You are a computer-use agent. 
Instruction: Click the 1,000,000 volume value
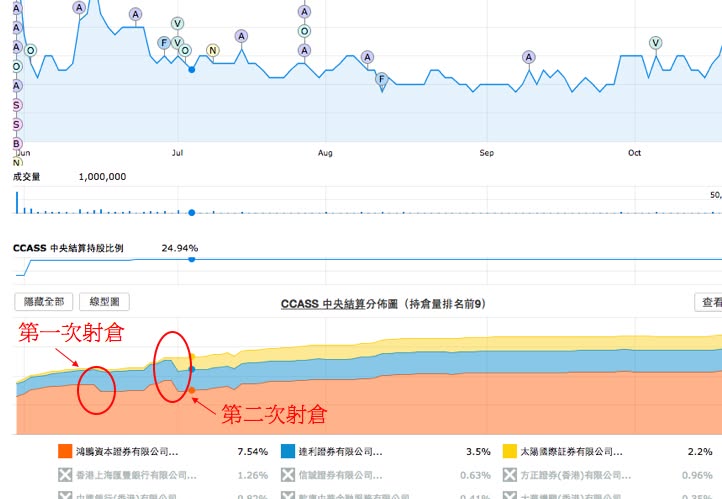(102, 177)
